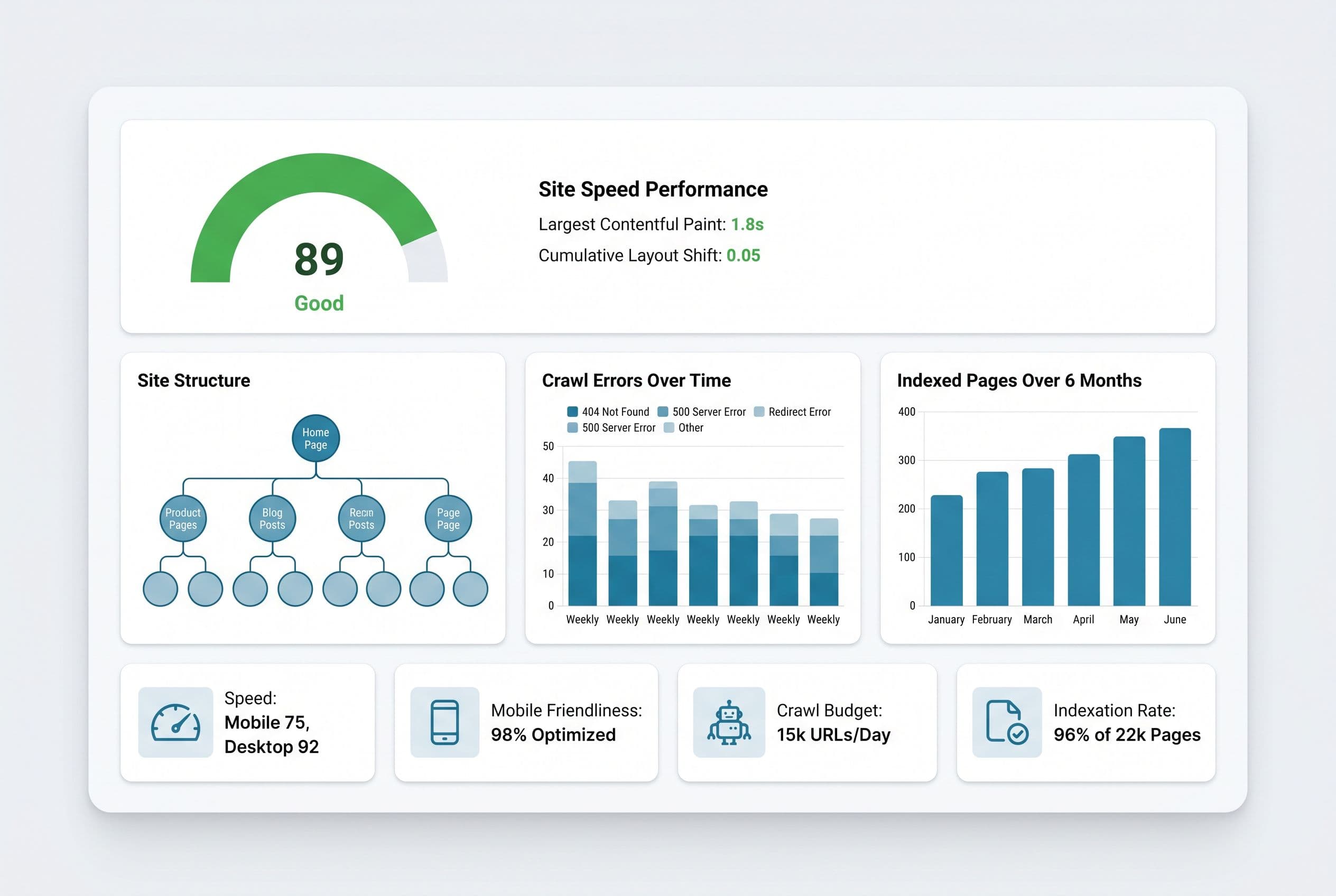Click the 50 y-axis value in Crawl Errors
1336x896 pixels.
tap(548, 446)
